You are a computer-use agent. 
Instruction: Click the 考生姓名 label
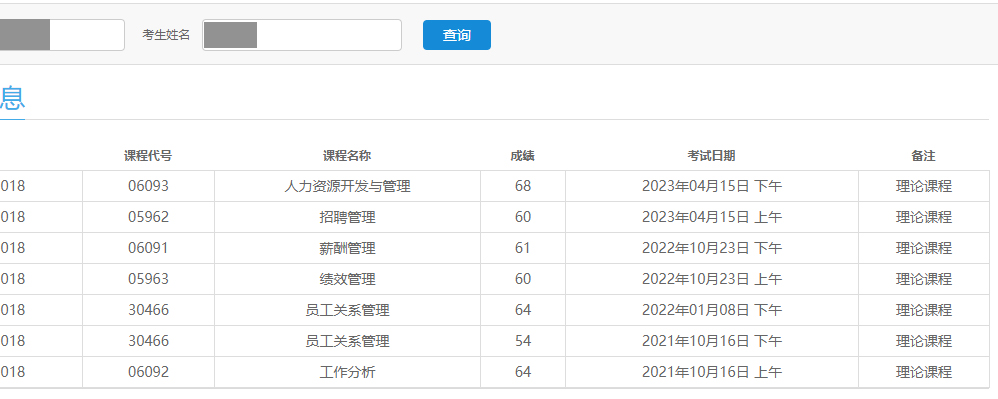[166, 35]
